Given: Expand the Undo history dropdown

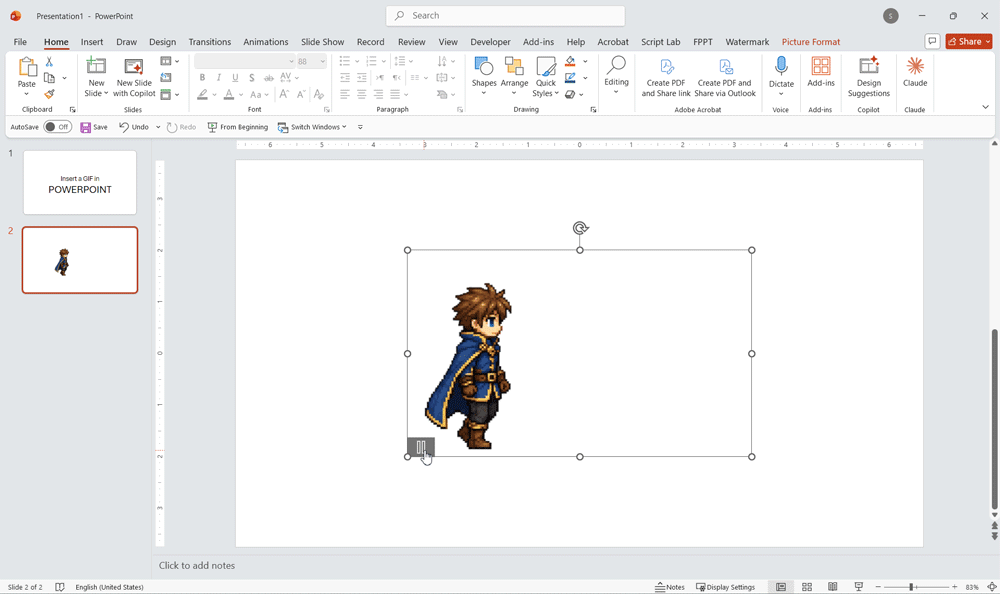Looking at the screenshot, I should (x=158, y=127).
